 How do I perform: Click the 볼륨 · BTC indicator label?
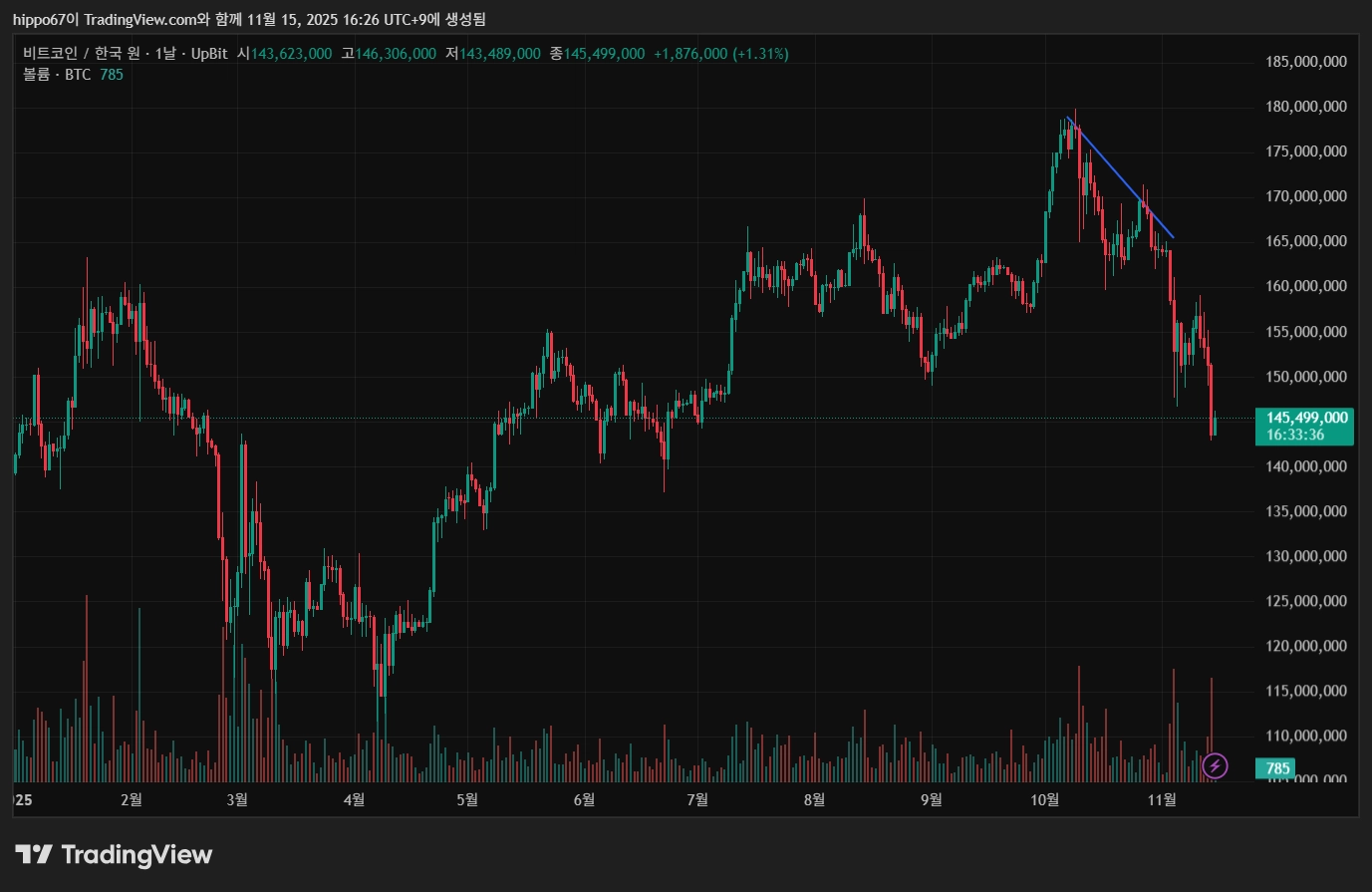coord(57,75)
